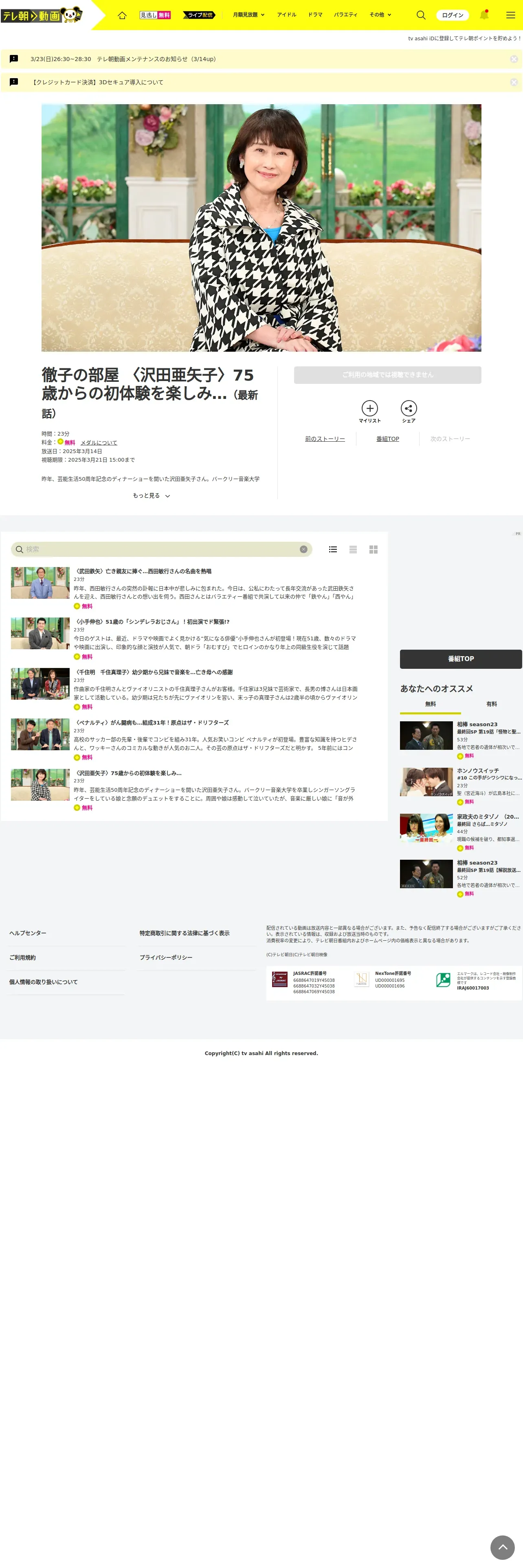
Task: Open 特定商取引に関する法律に基づく表示 link
Action: 185,933
